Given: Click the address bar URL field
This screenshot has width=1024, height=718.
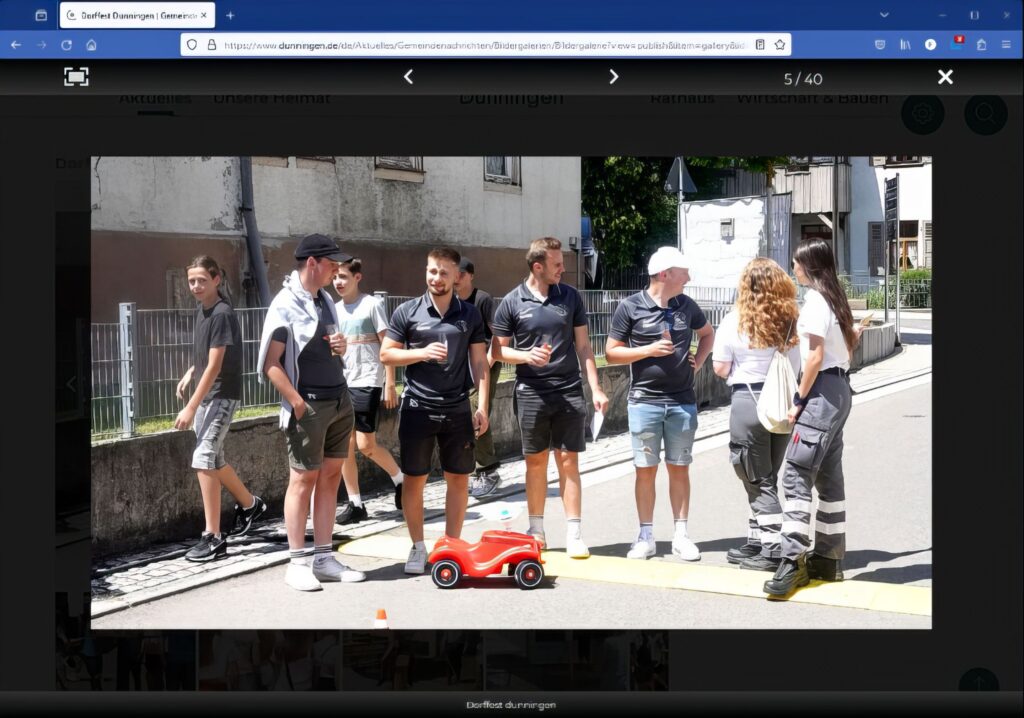Looking at the screenshot, I should coord(480,45).
